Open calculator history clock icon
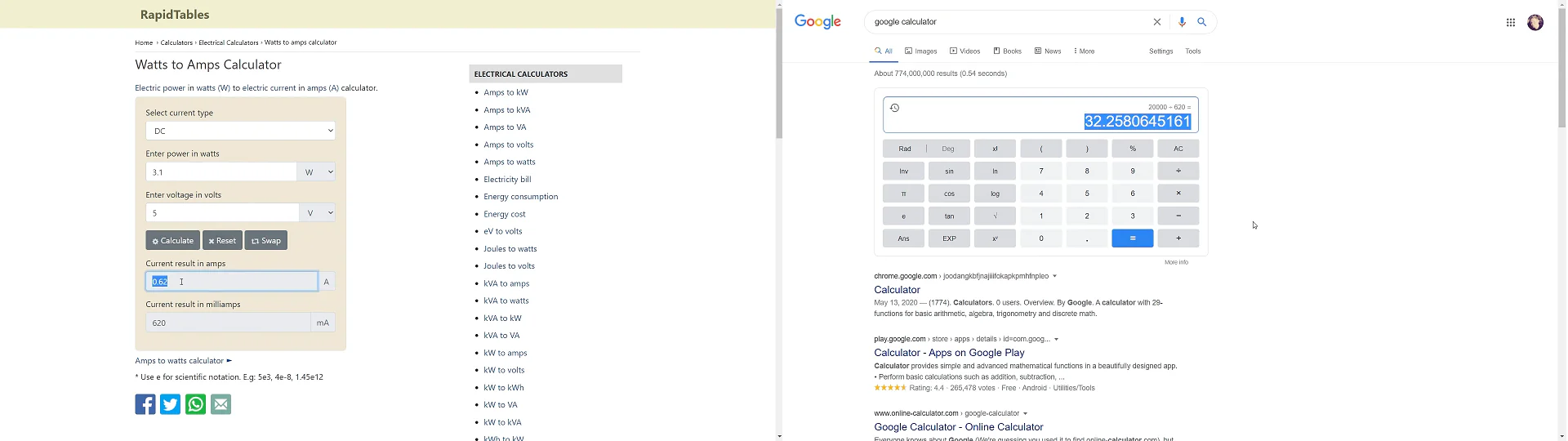Screen dimensions: 1568x441 tap(894, 108)
